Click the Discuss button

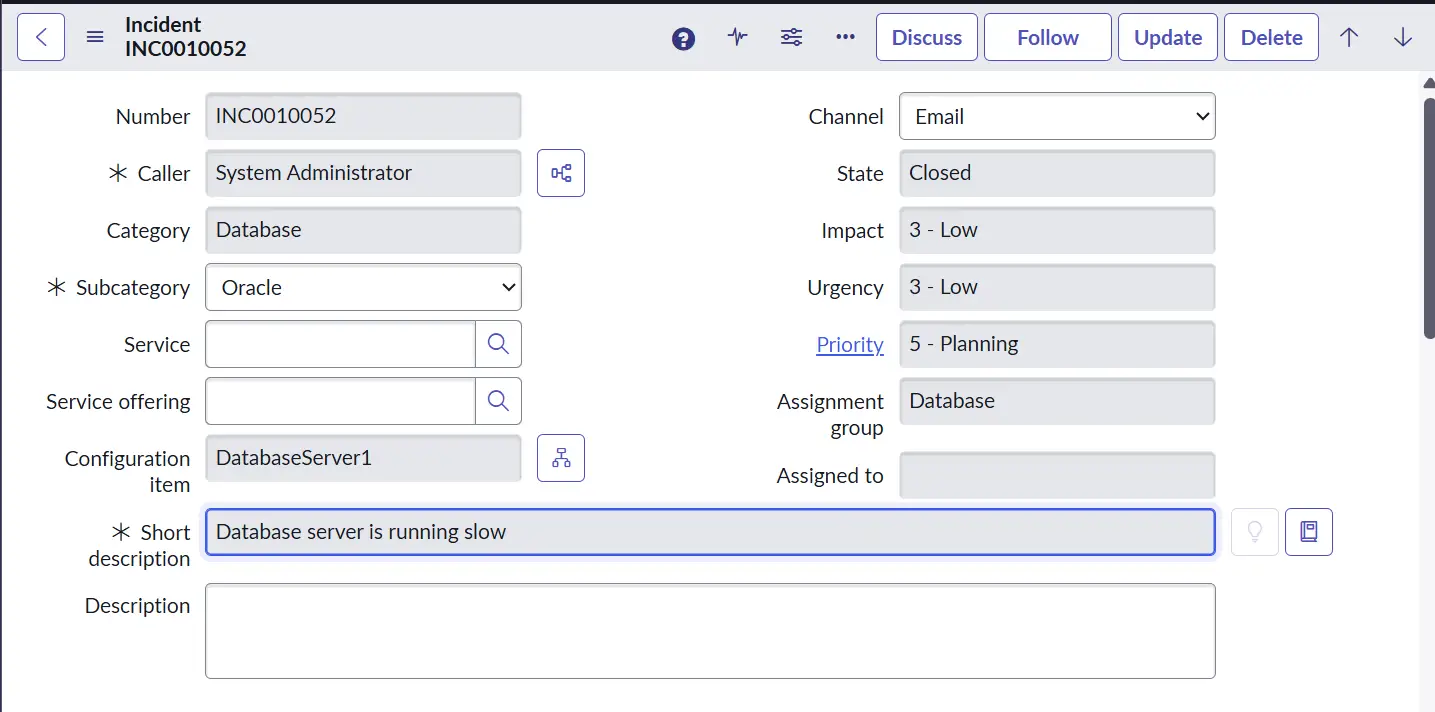tap(926, 37)
